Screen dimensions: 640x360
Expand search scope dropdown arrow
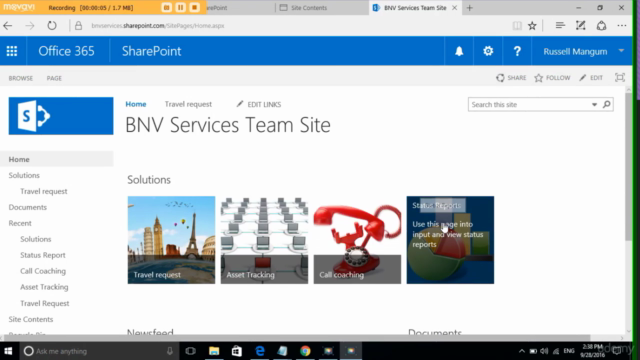(594, 104)
